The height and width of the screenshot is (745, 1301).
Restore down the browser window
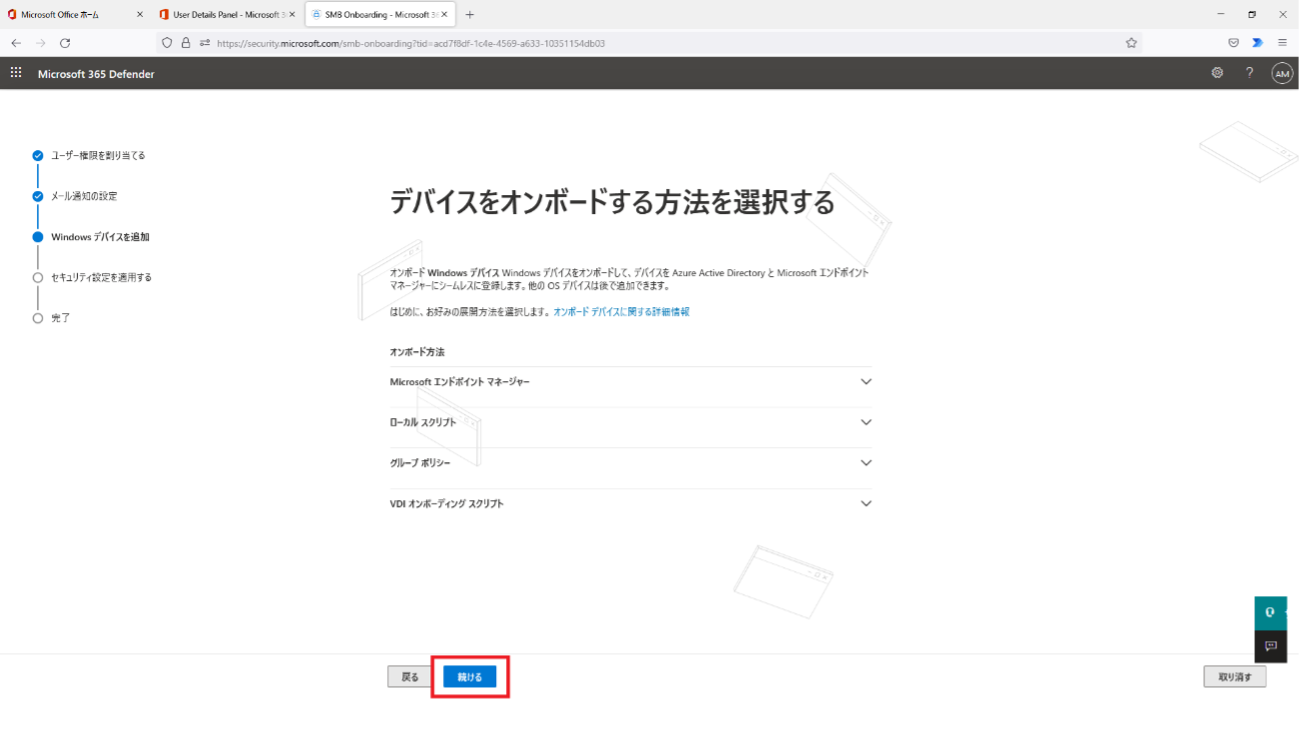[x=1252, y=15]
